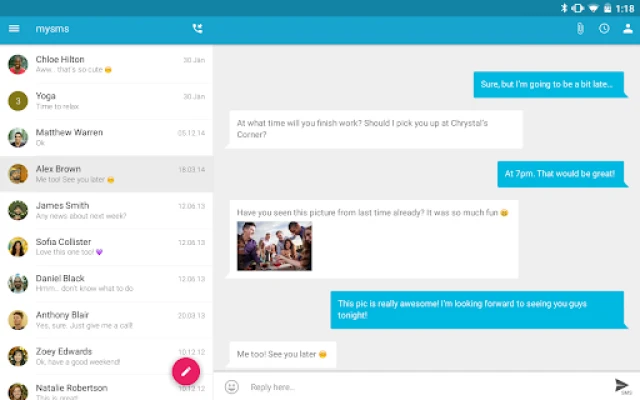
Task: Send the message with arrow icon
Action: [622, 386]
